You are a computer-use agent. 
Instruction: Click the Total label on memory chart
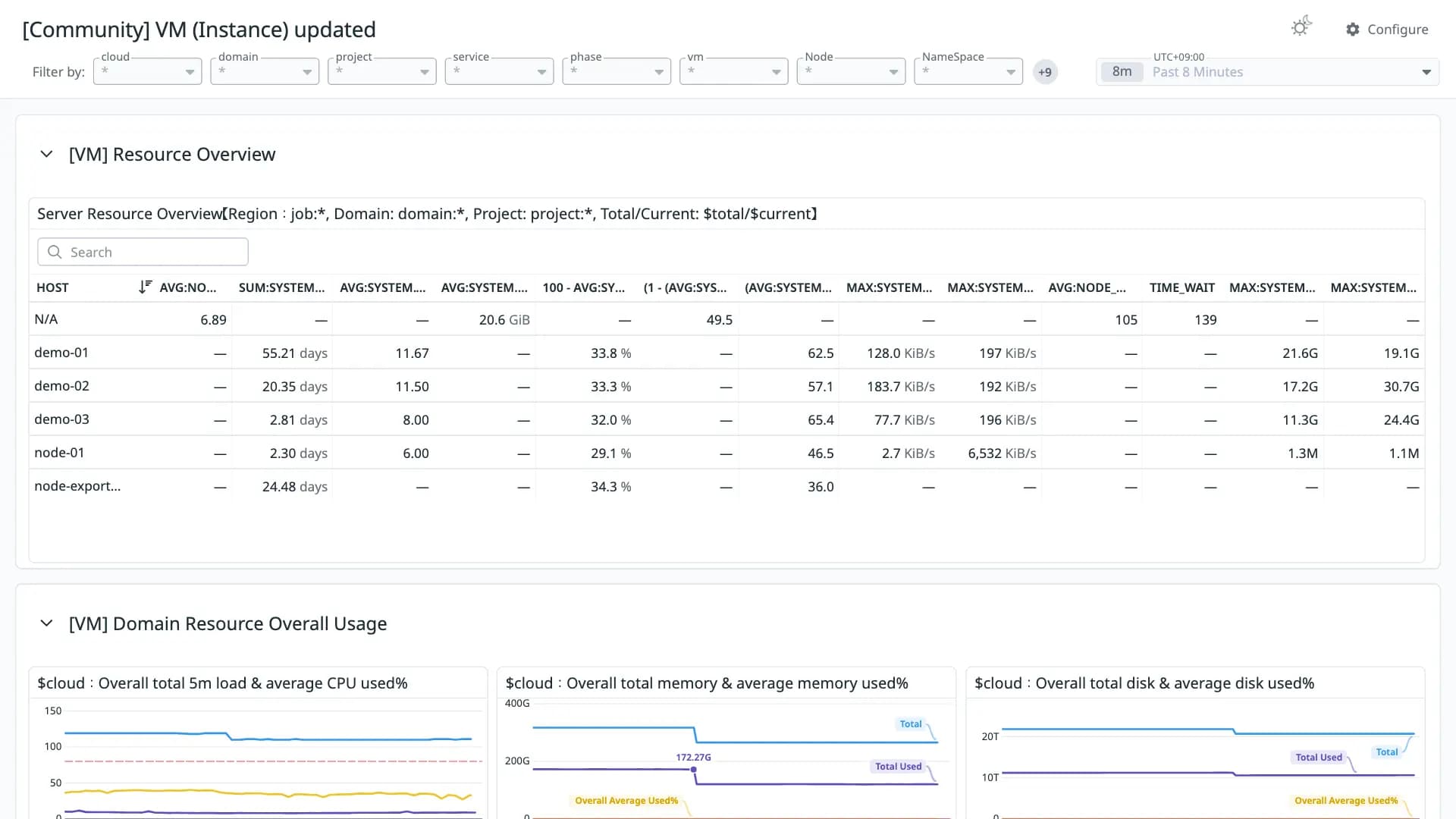click(x=910, y=724)
